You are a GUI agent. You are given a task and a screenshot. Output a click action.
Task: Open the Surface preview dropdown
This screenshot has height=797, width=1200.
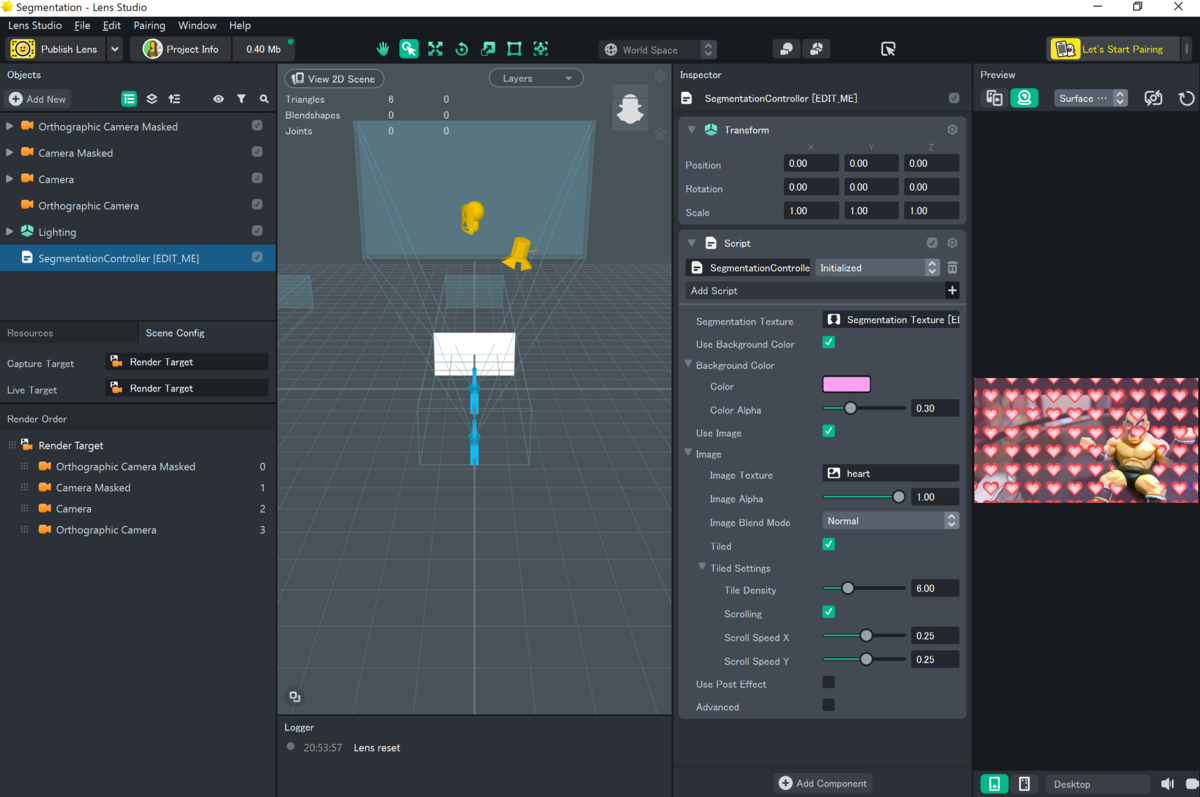coord(1091,98)
